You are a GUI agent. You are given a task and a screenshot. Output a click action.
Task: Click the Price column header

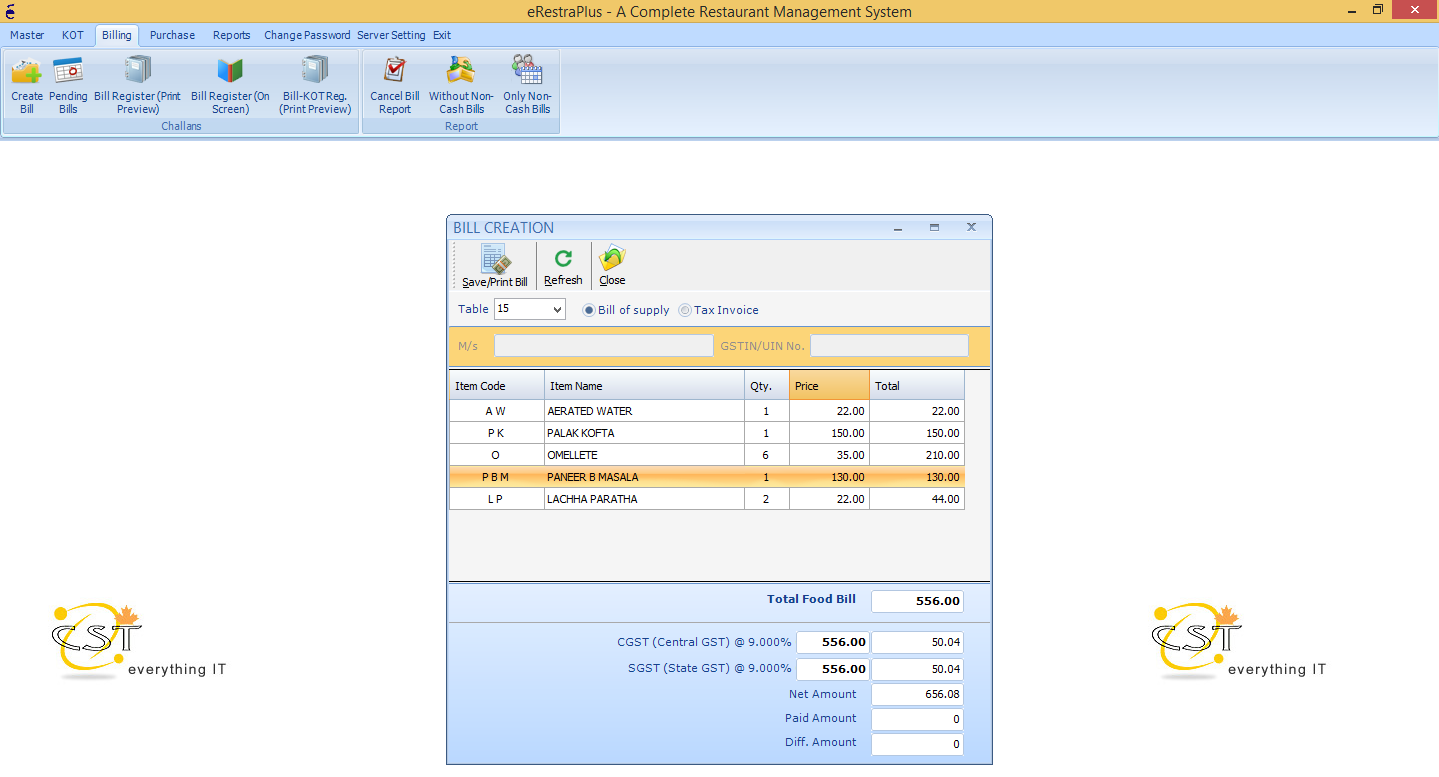pos(829,386)
